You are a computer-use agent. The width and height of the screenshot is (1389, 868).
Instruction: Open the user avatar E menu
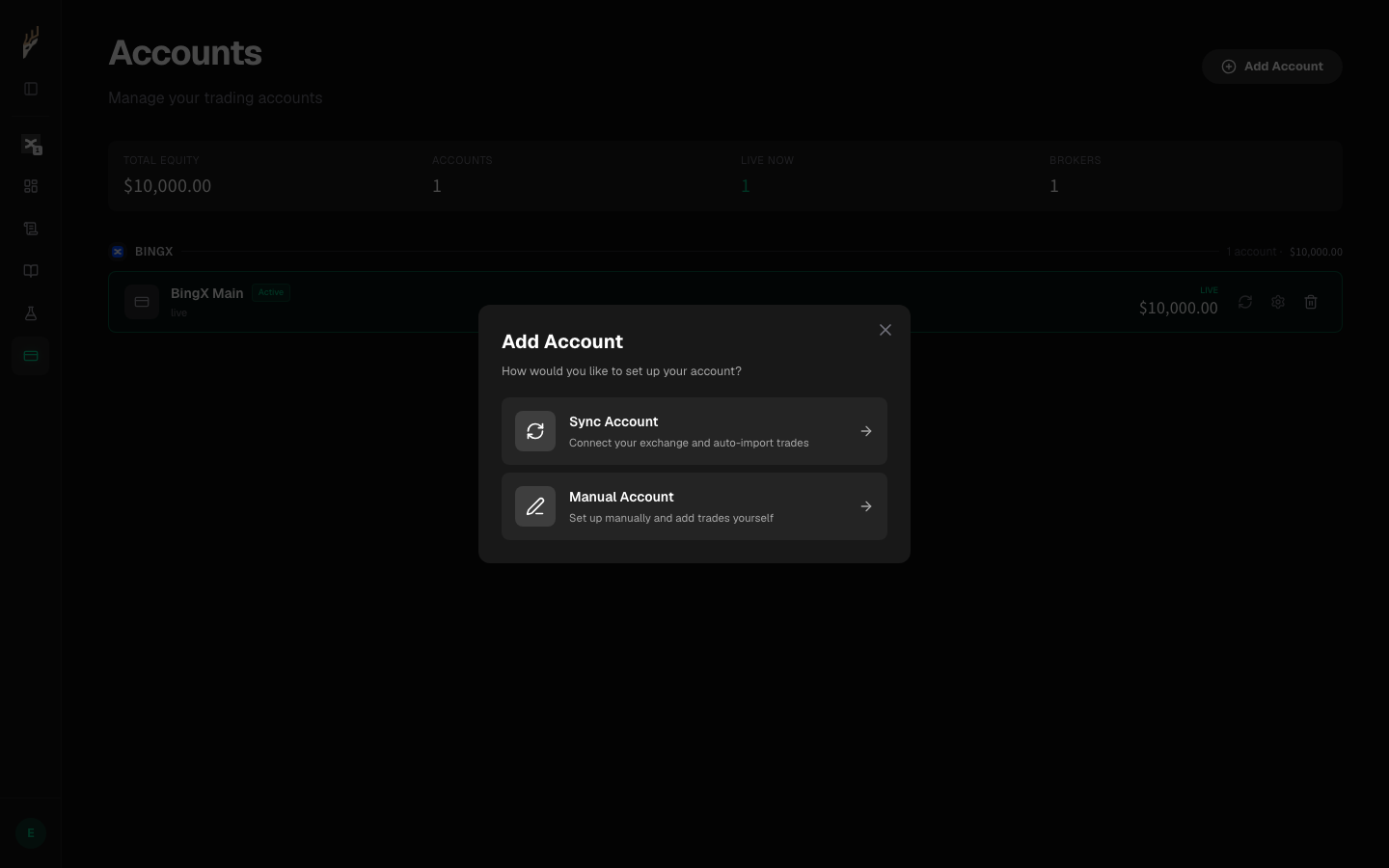31,833
